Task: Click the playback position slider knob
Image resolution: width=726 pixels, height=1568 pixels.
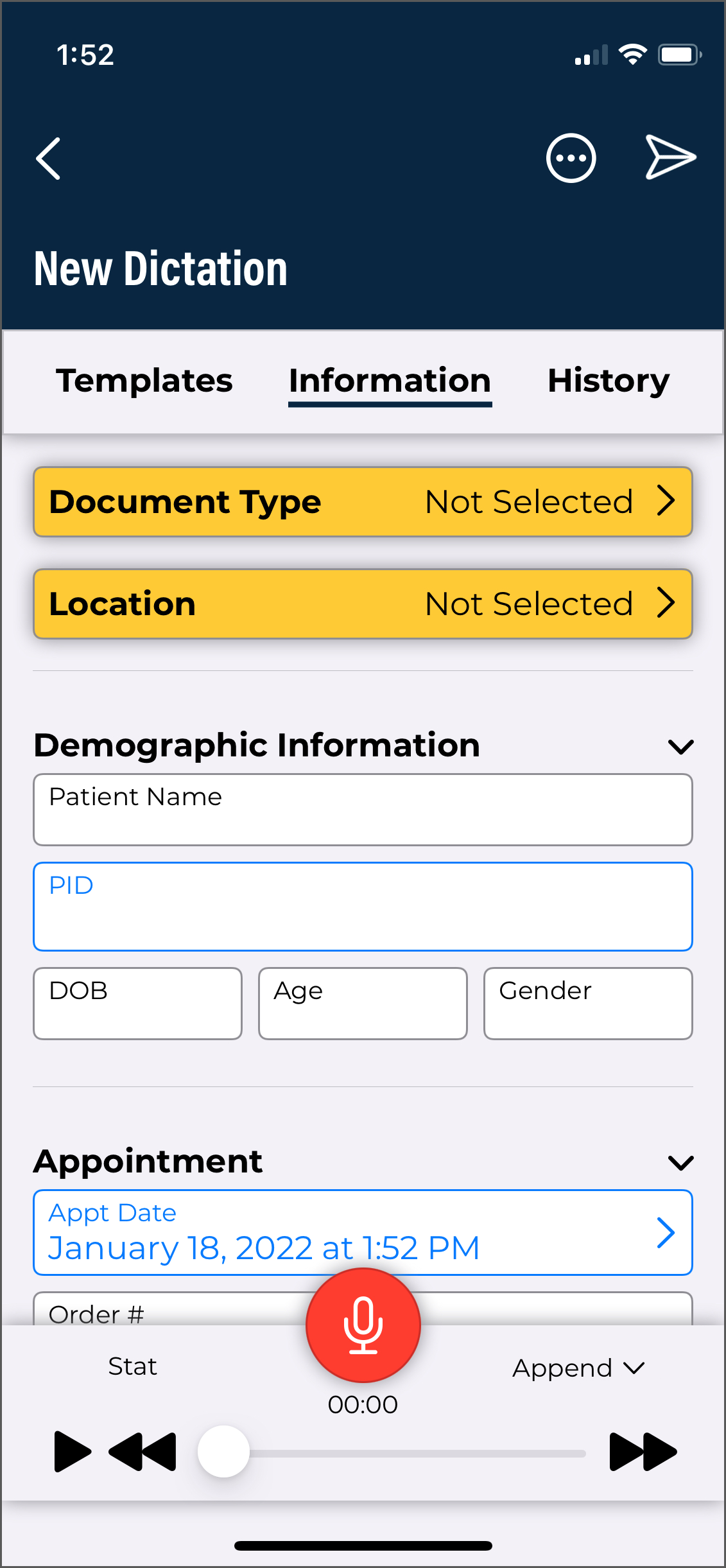Action: click(223, 1452)
